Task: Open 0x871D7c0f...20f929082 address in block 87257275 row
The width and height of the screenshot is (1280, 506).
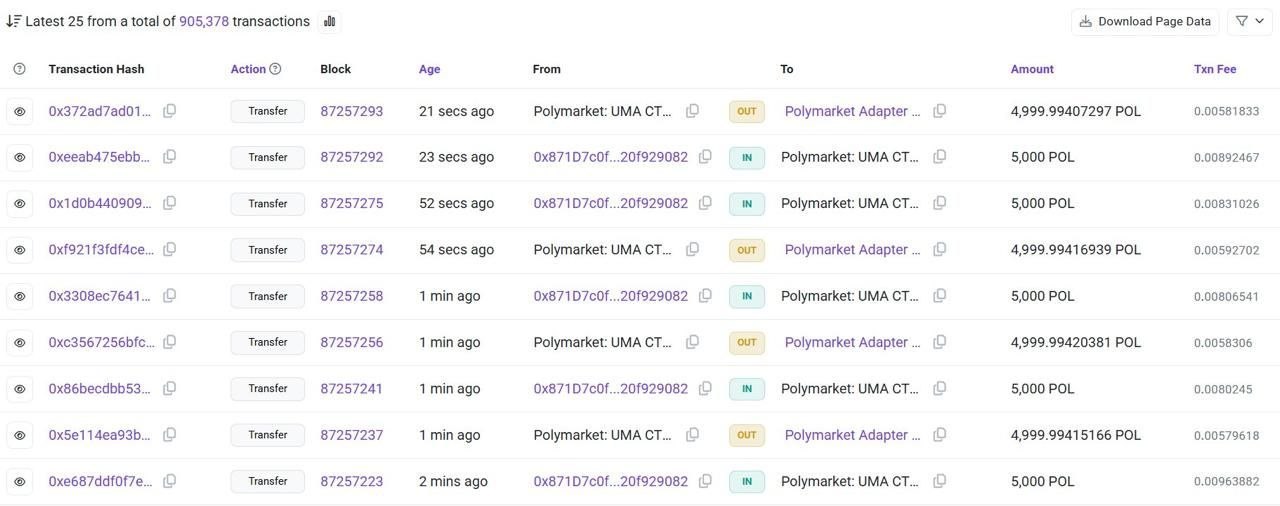Action: coord(610,203)
